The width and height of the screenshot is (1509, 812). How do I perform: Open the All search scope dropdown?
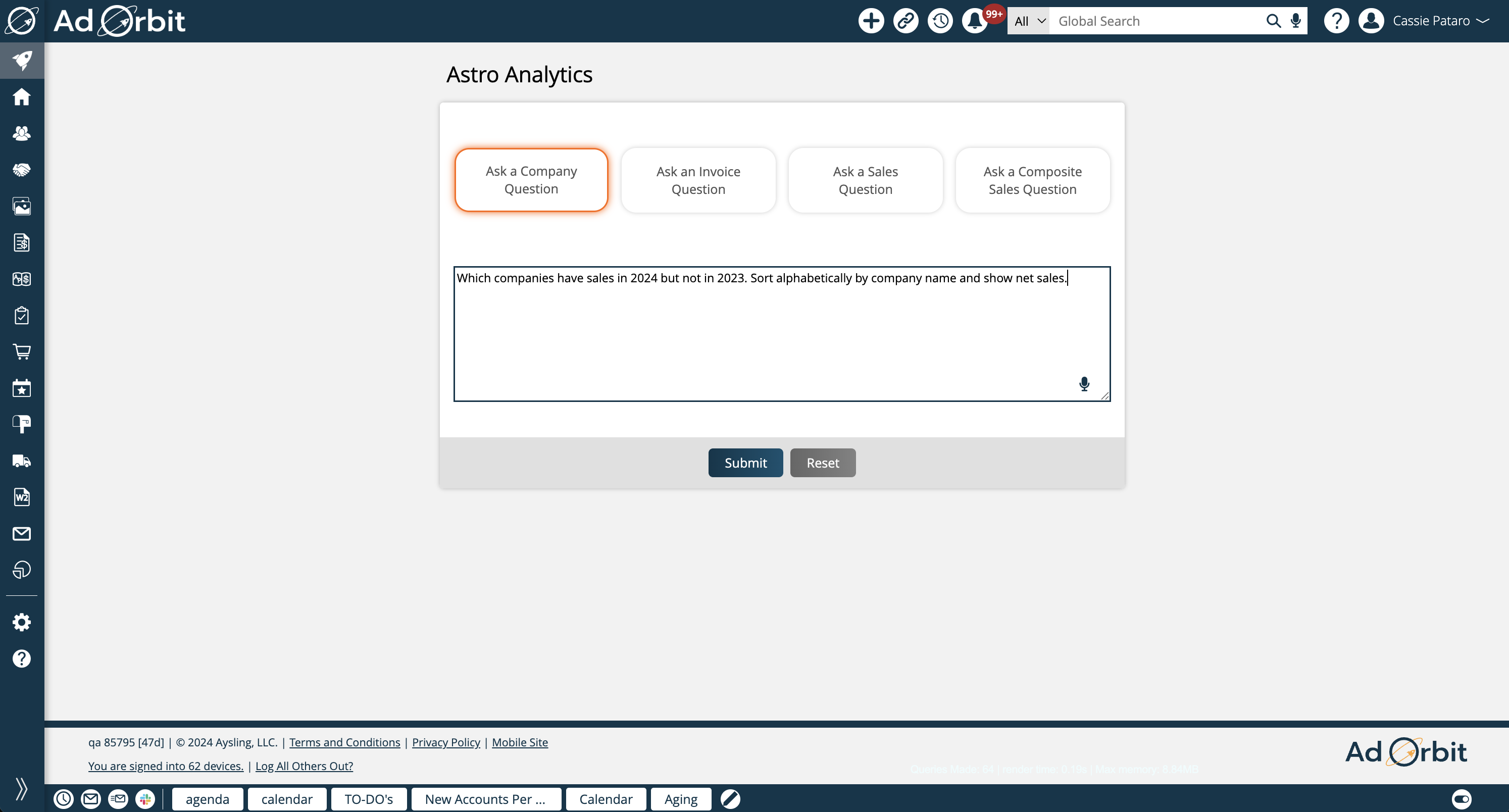tap(1029, 21)
